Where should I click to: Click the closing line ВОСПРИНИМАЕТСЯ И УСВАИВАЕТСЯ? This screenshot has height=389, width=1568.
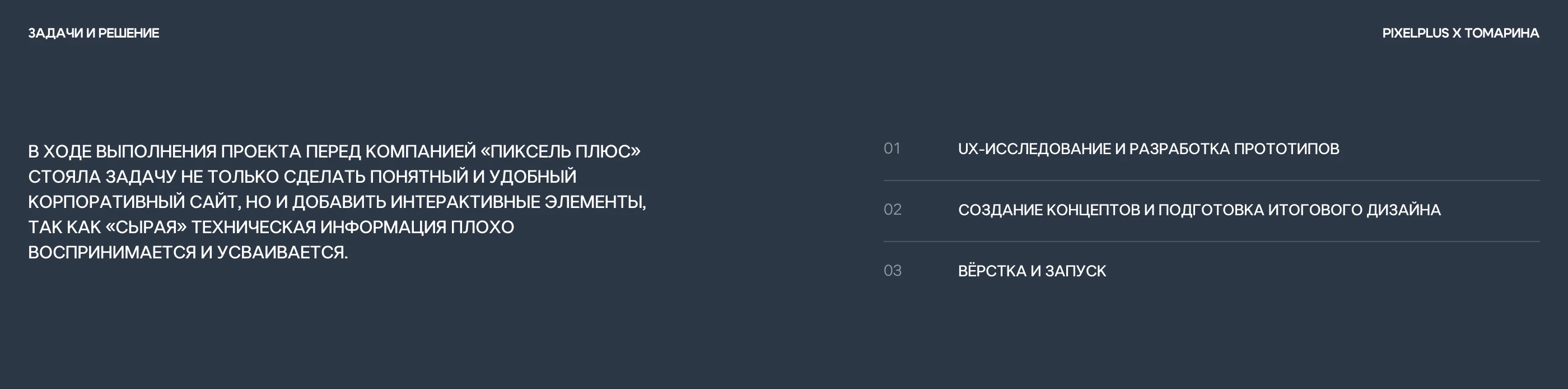pyautogui.click(x=188, y=252)
